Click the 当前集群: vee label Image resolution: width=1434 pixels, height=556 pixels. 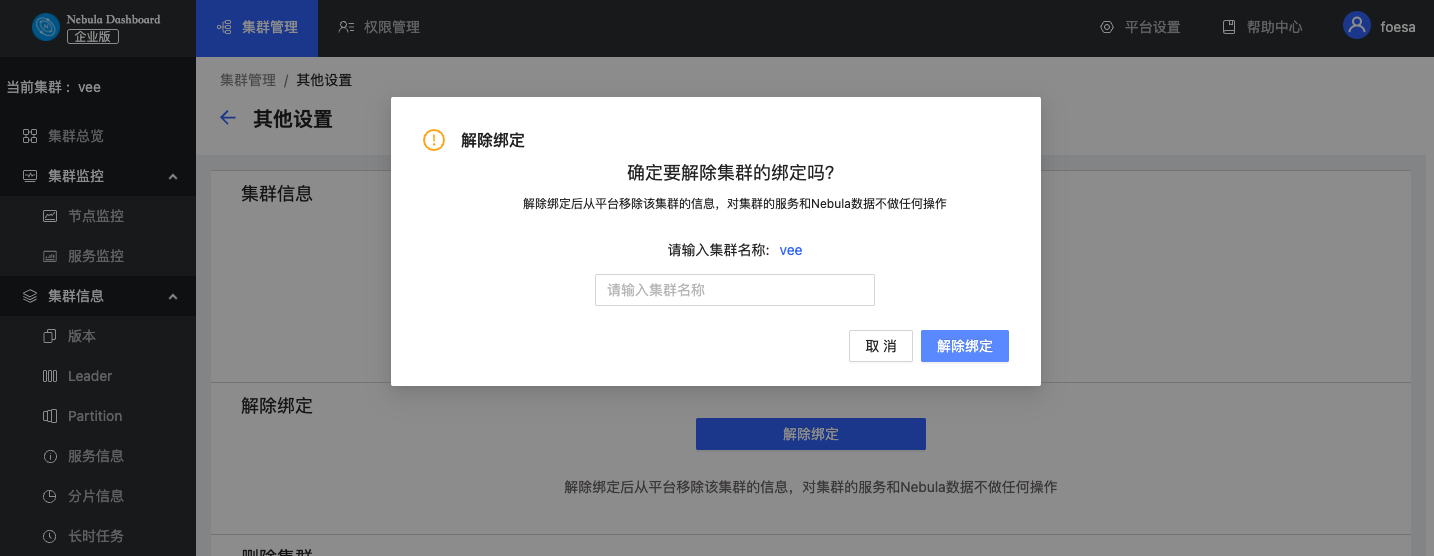point(54,87)
